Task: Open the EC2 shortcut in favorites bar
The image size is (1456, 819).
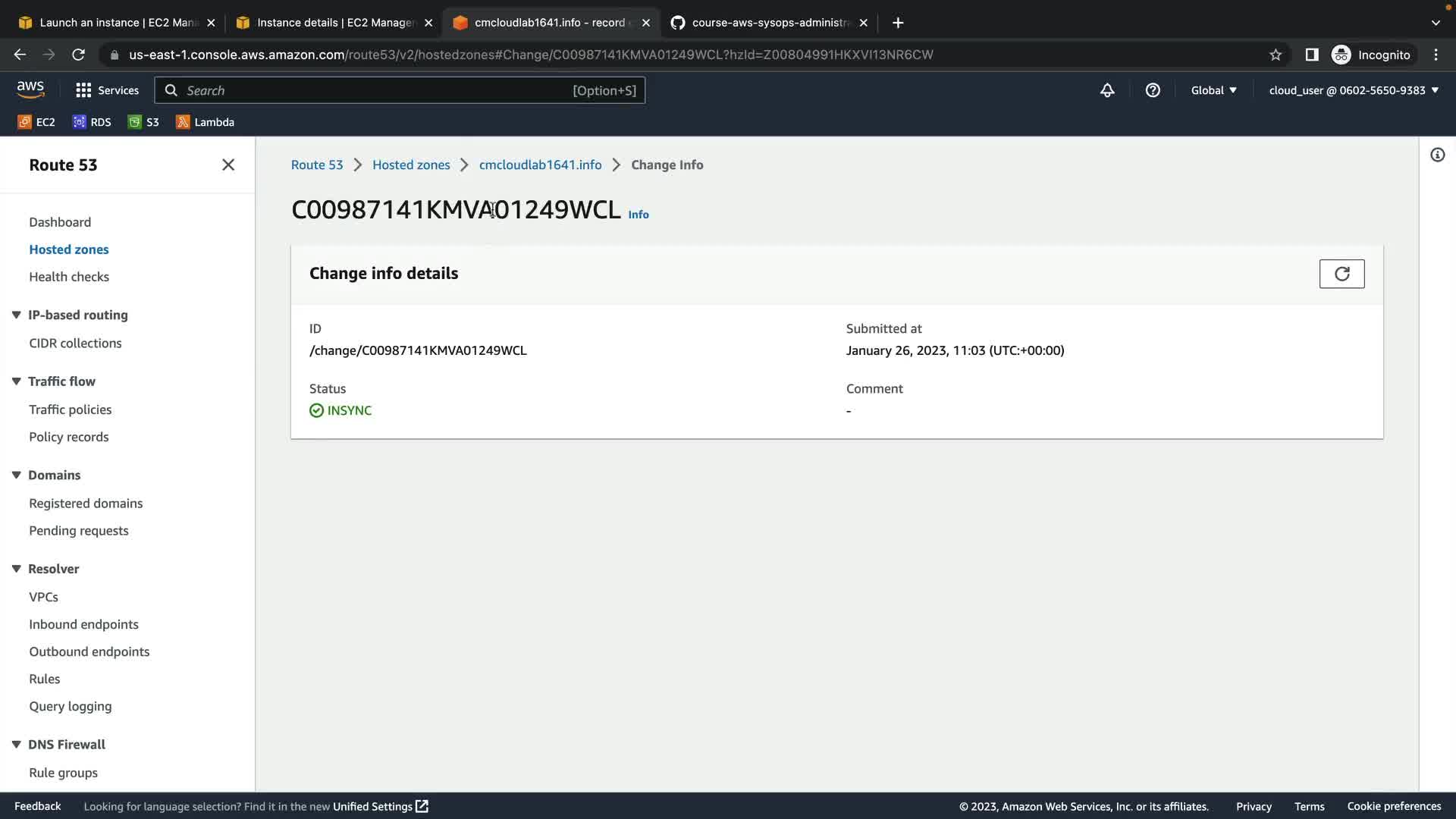Action: (x=36, y=122)
